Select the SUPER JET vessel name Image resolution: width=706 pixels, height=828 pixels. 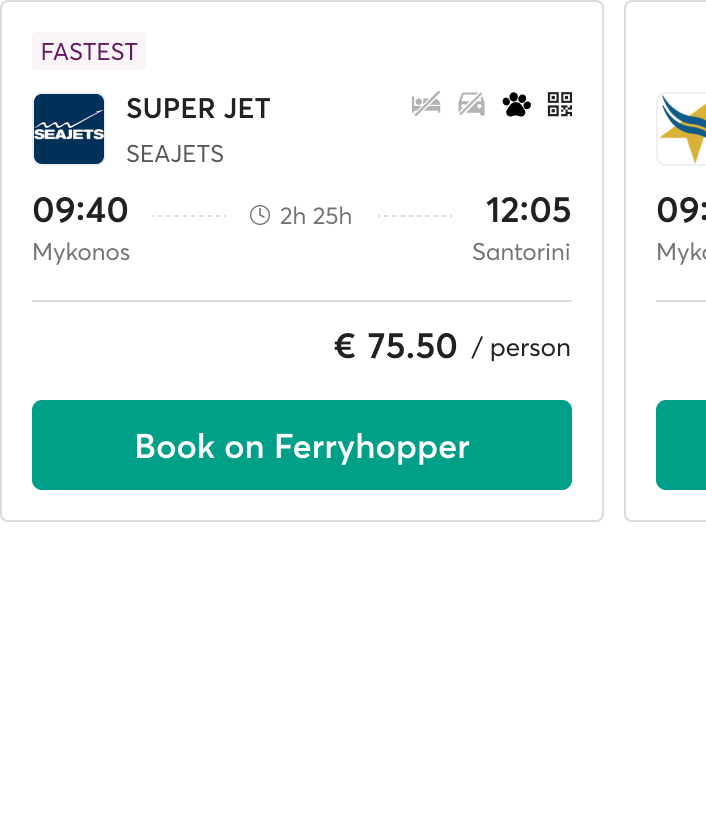point(198,109)
